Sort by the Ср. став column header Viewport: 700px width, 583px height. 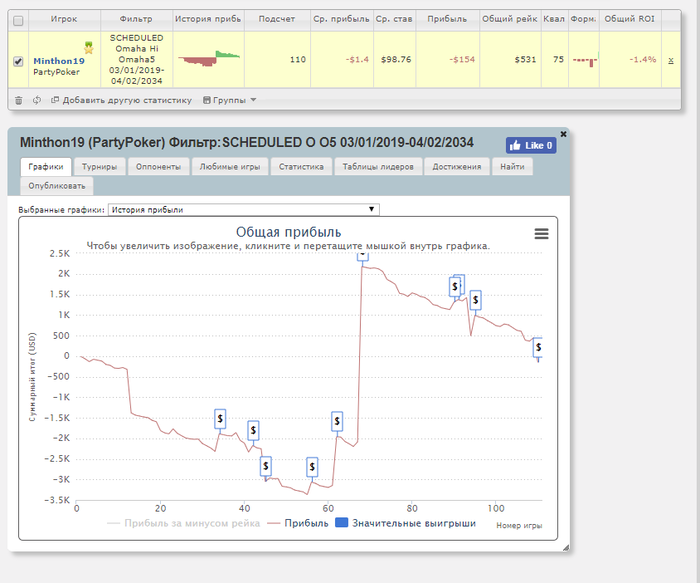tap(394, 19)
